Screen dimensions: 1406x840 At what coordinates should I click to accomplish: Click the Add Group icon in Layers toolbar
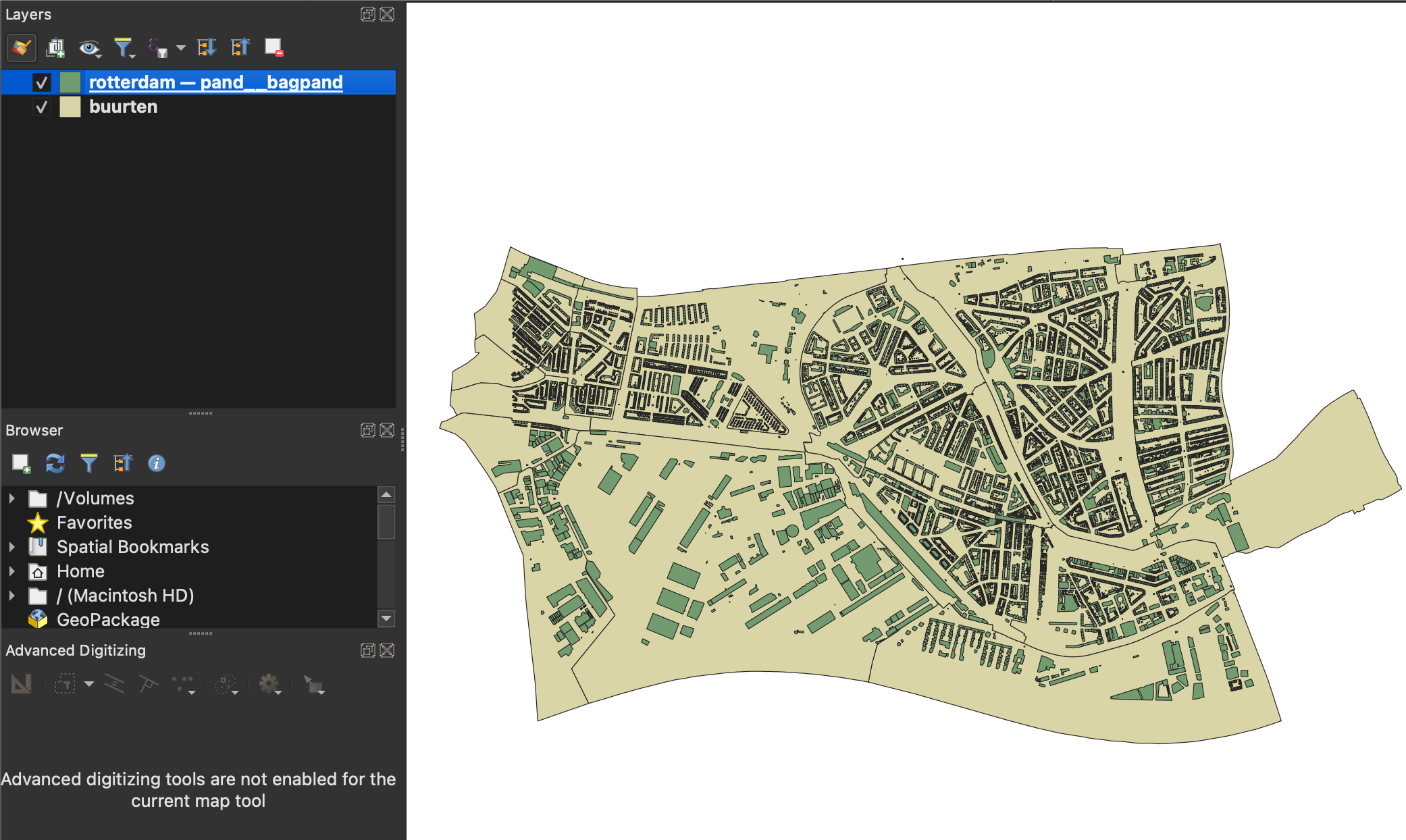pos(55,48)
